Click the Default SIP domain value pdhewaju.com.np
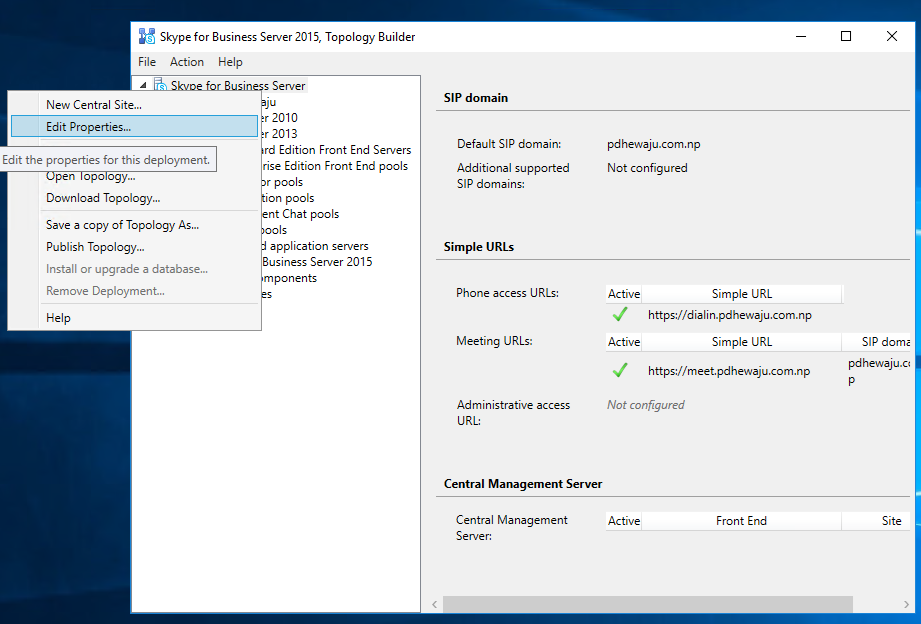Image resolution: width=921 pixels, height=624 pixels. (x=654, y=144)
